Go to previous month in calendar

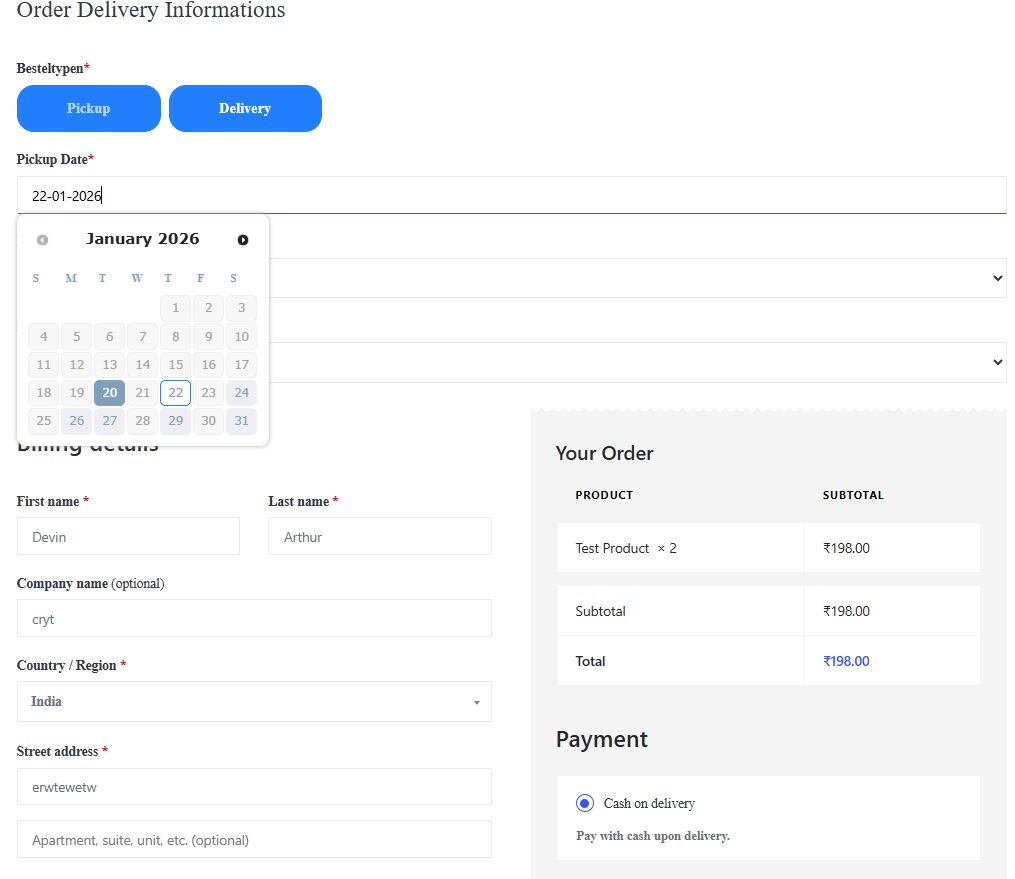42,240
